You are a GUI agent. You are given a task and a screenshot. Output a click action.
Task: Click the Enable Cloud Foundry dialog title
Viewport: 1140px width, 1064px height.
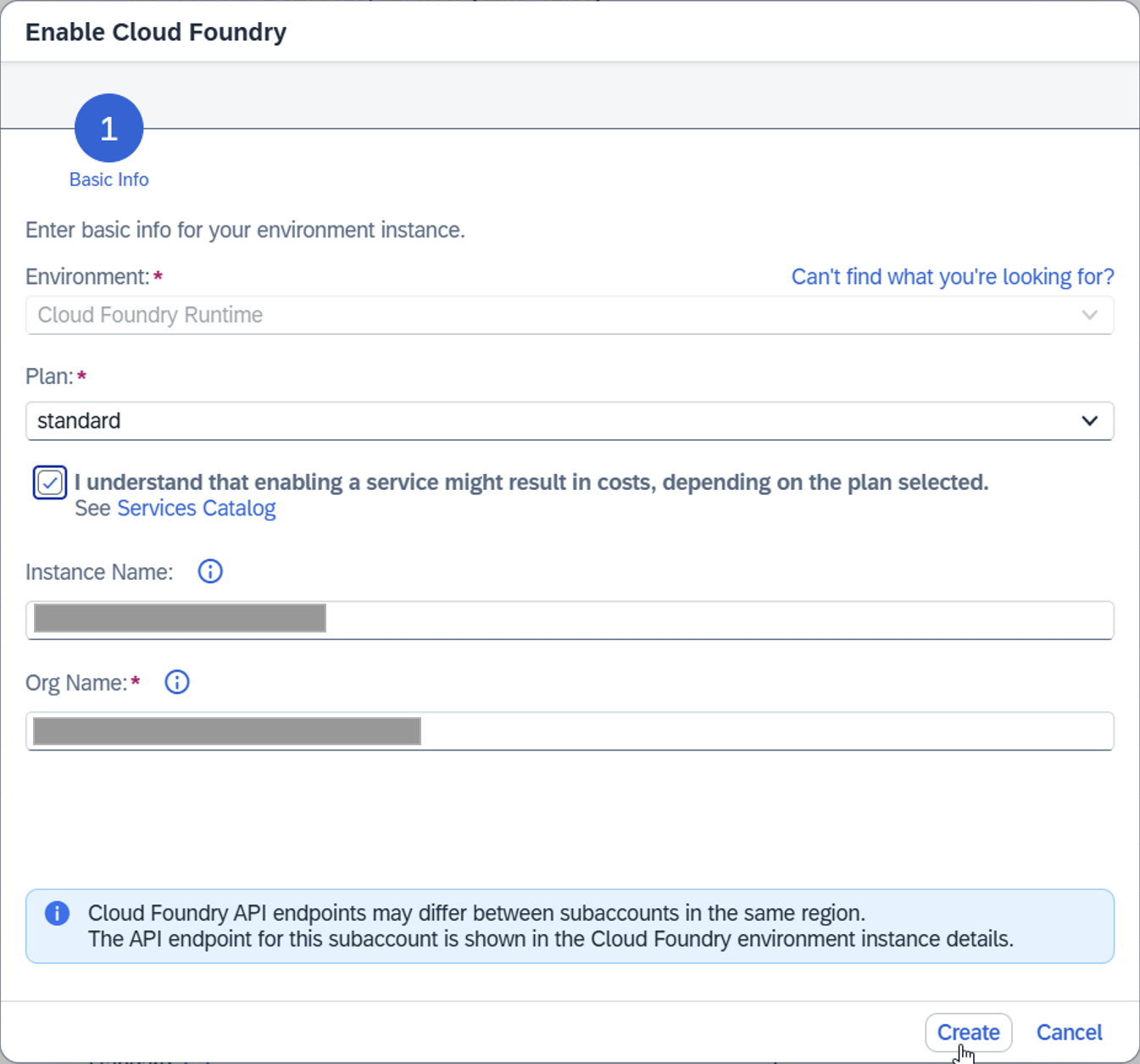[x=156, y=32]
